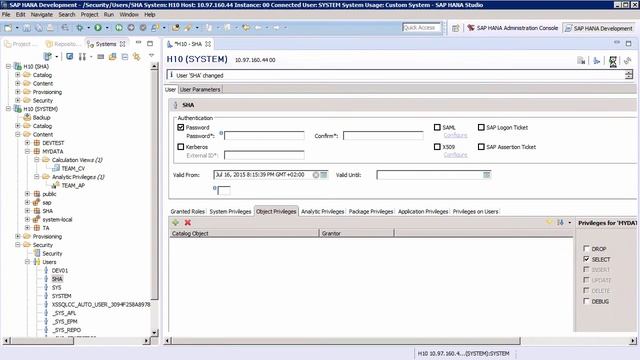Viewport: 640px width, 360px height.
Task: Click the Configure link under SAML
Action: click(455, 135)
